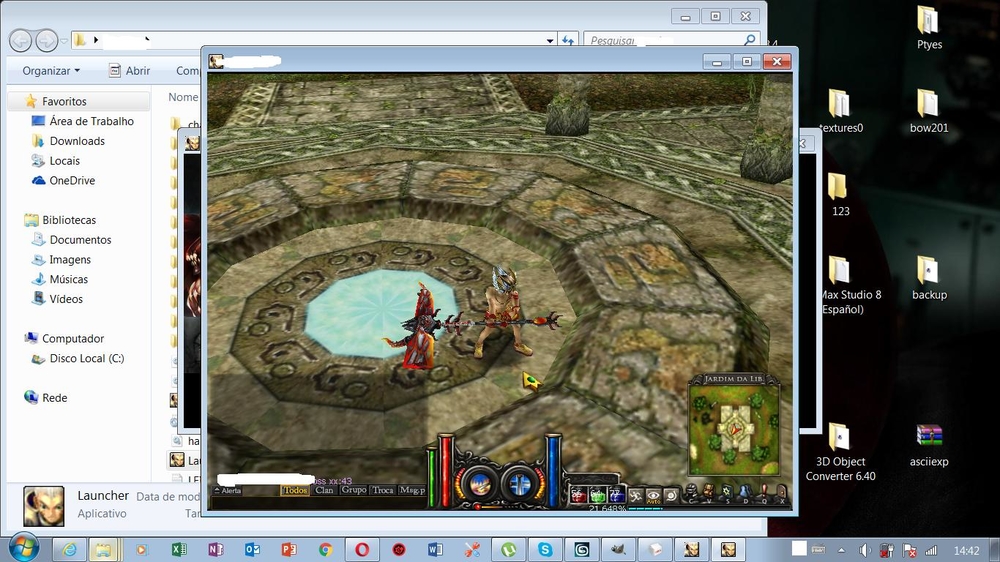Open the Organizar dropdown menu
Viewport: 1000px width, 562px height.
pos(51,71)
